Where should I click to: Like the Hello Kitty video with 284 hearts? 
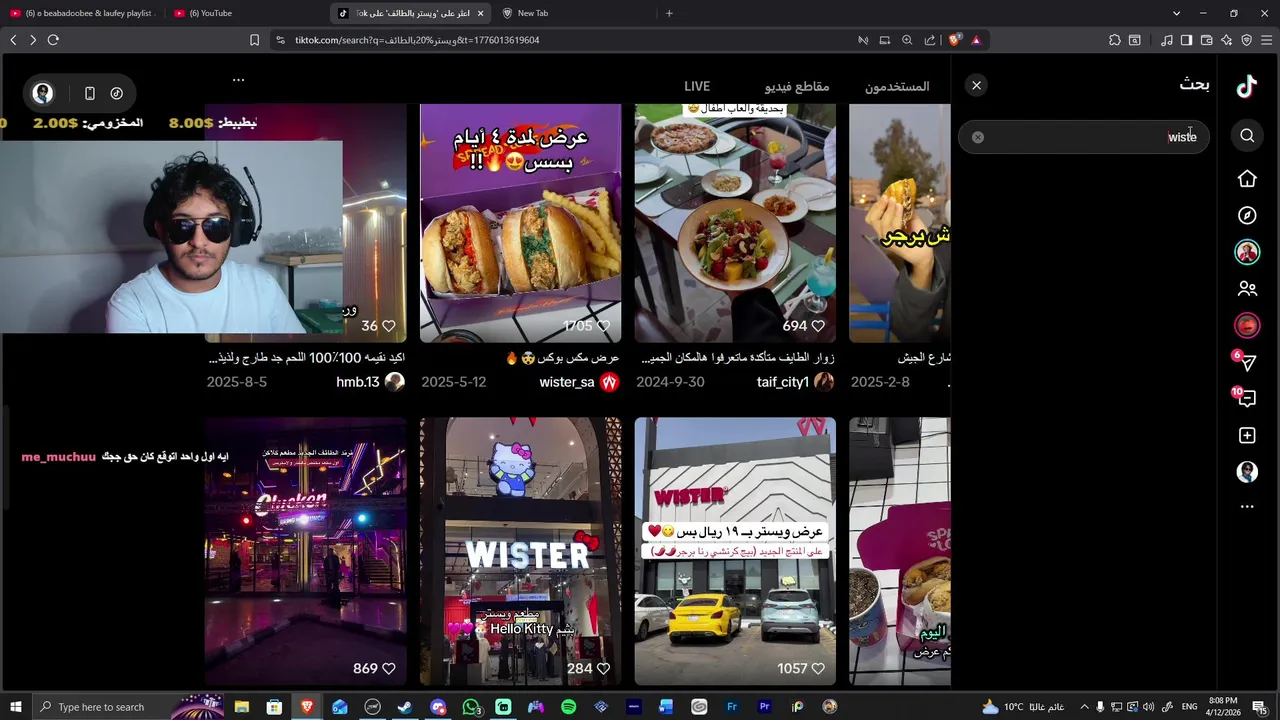pos(603,668)
